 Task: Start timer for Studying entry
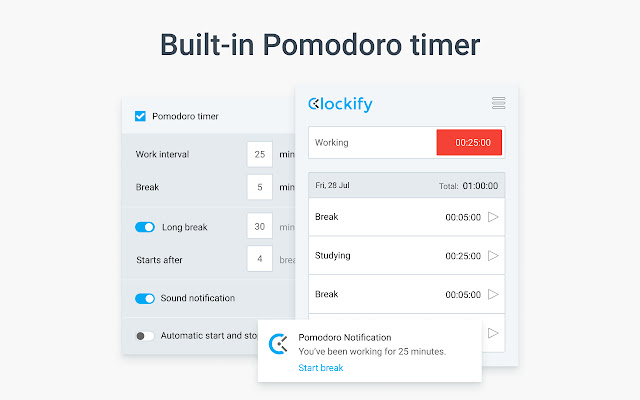[493, 256]
